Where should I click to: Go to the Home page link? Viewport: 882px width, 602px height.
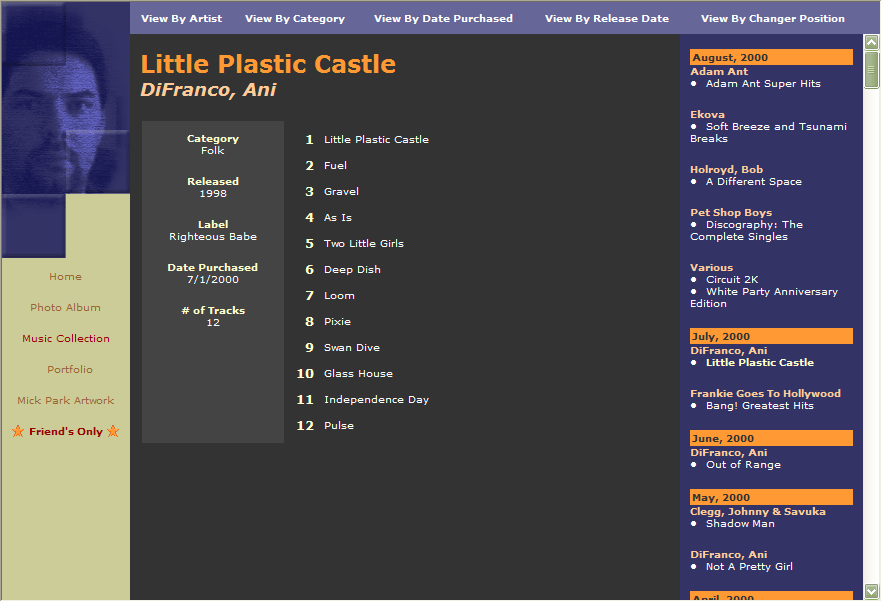point(65,277)
